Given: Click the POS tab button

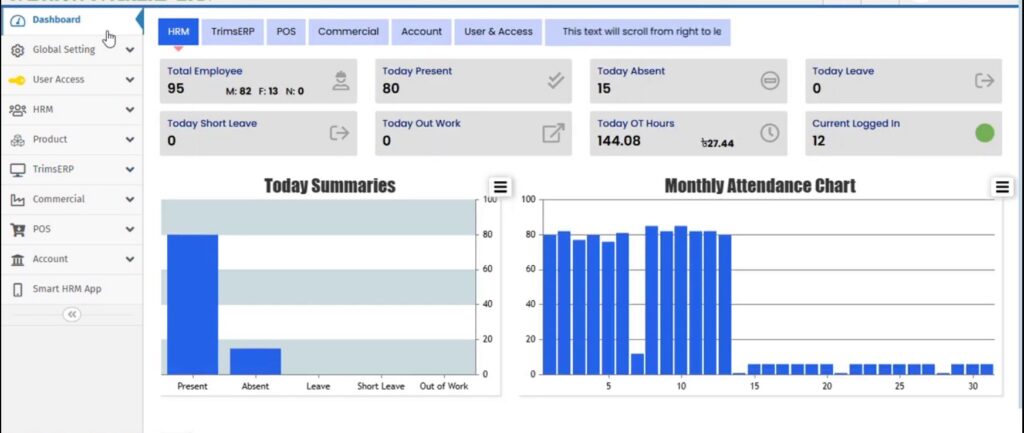Looking at the screenshot, I should (x=285, y=32).
